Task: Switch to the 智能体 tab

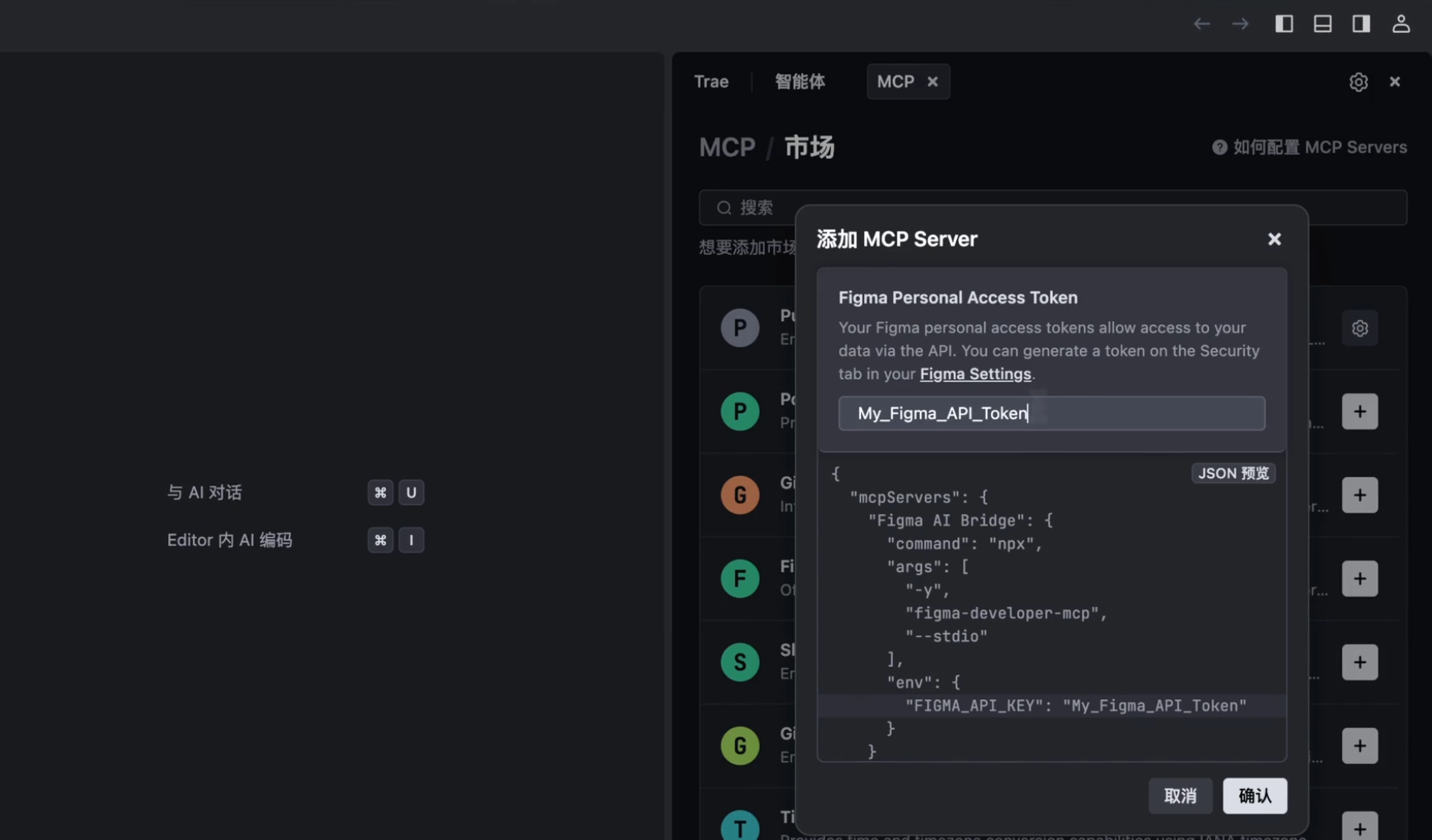Action: (800, 82)
